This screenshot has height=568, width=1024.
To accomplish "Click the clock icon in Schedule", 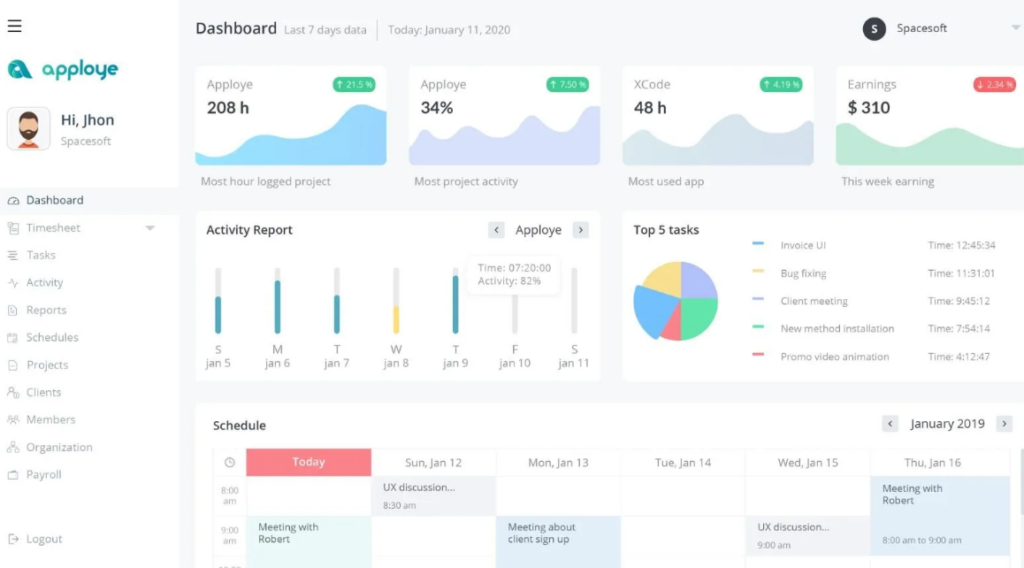I will 229,462.
